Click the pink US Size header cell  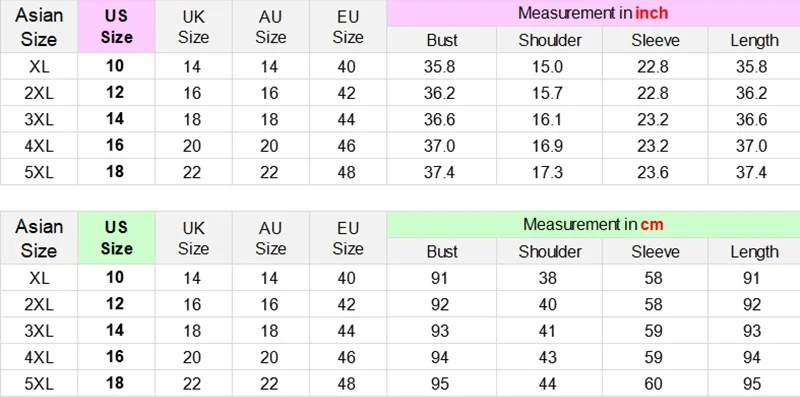[116, 27]
